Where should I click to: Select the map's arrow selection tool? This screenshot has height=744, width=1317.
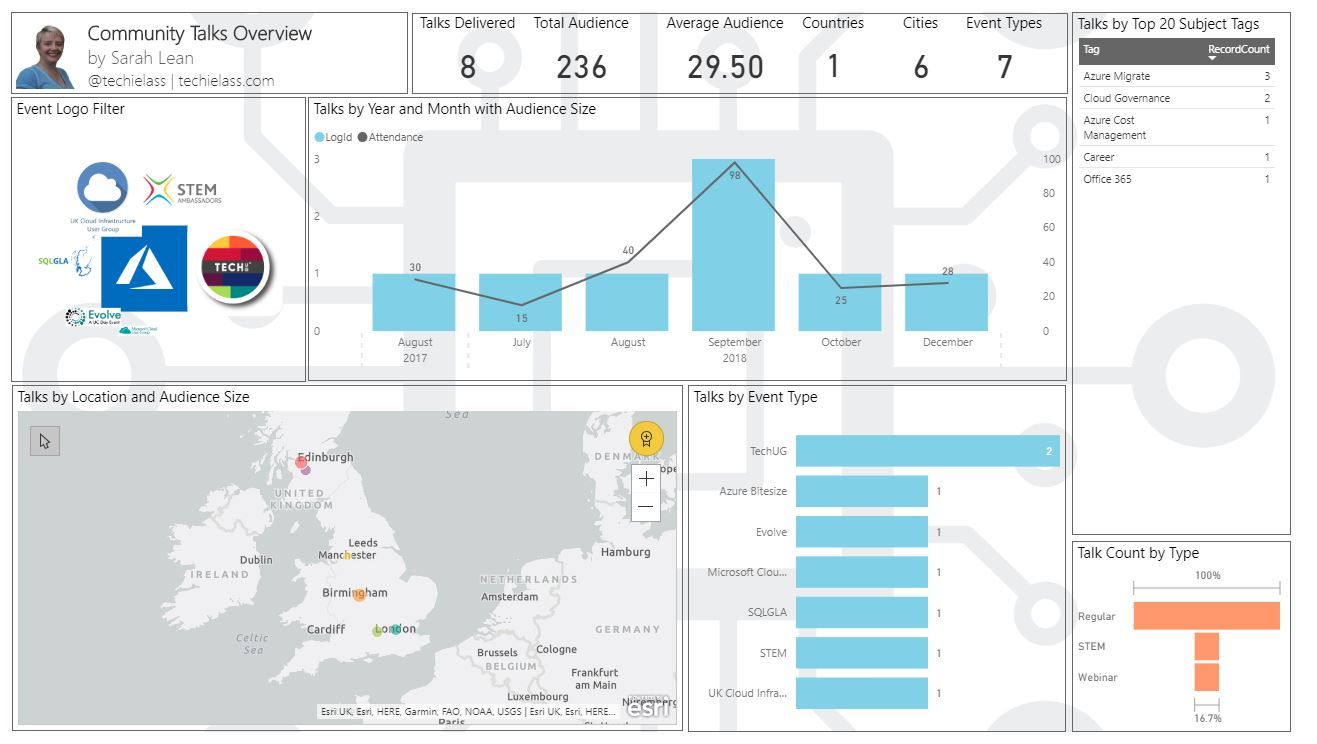pyautogui.click(x=44, y=440)
